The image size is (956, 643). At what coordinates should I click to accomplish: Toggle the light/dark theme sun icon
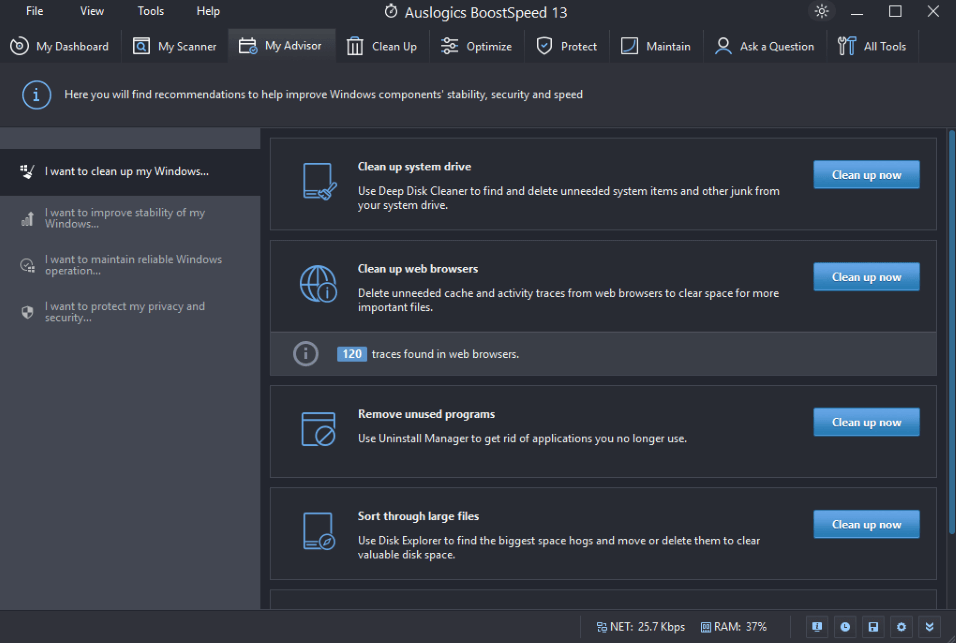(x=821, y=12)
